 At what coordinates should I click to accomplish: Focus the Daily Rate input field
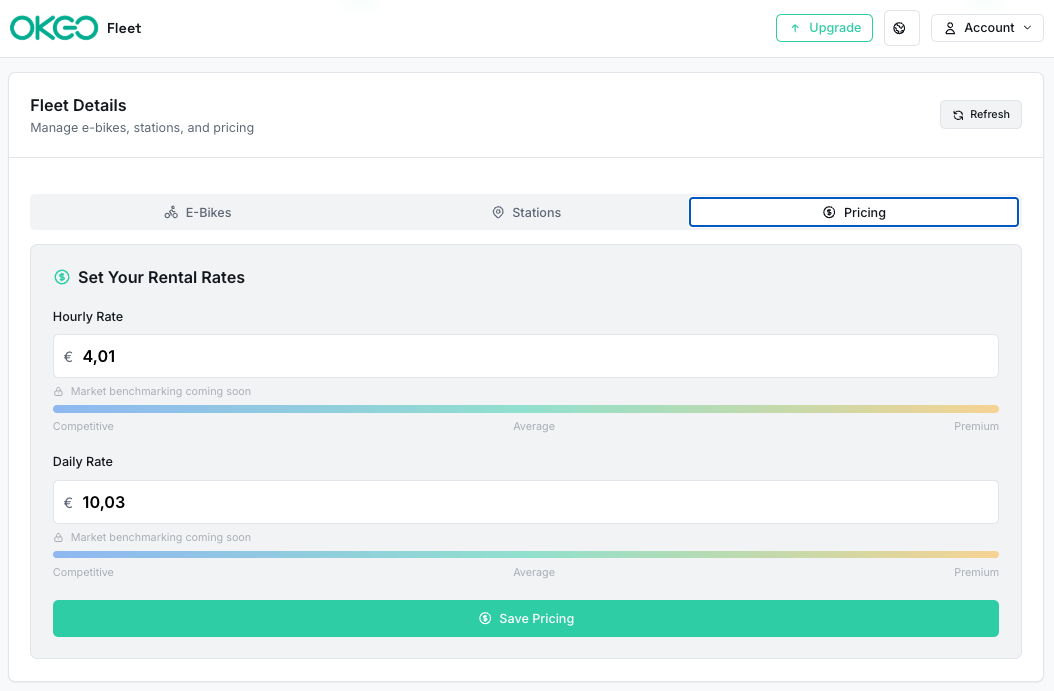(x=525, y=503)
